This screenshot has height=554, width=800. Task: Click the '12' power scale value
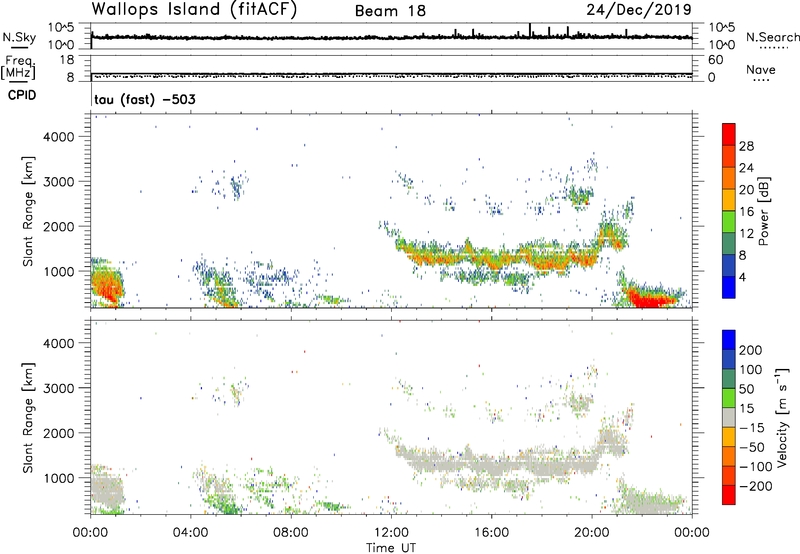pyautogui.click(x=746, y=234)
